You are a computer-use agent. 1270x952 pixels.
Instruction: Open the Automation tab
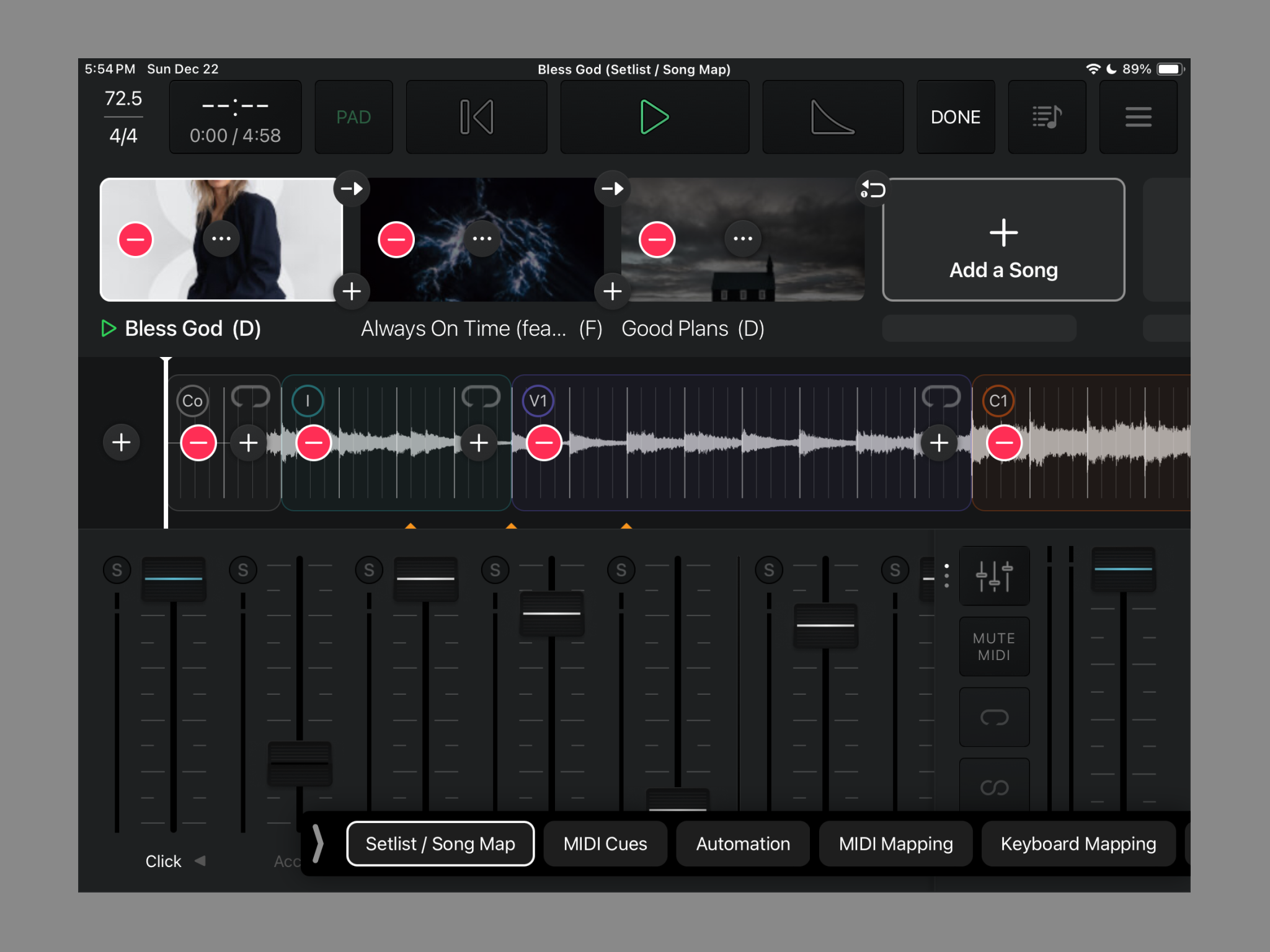tap(742, 844)
